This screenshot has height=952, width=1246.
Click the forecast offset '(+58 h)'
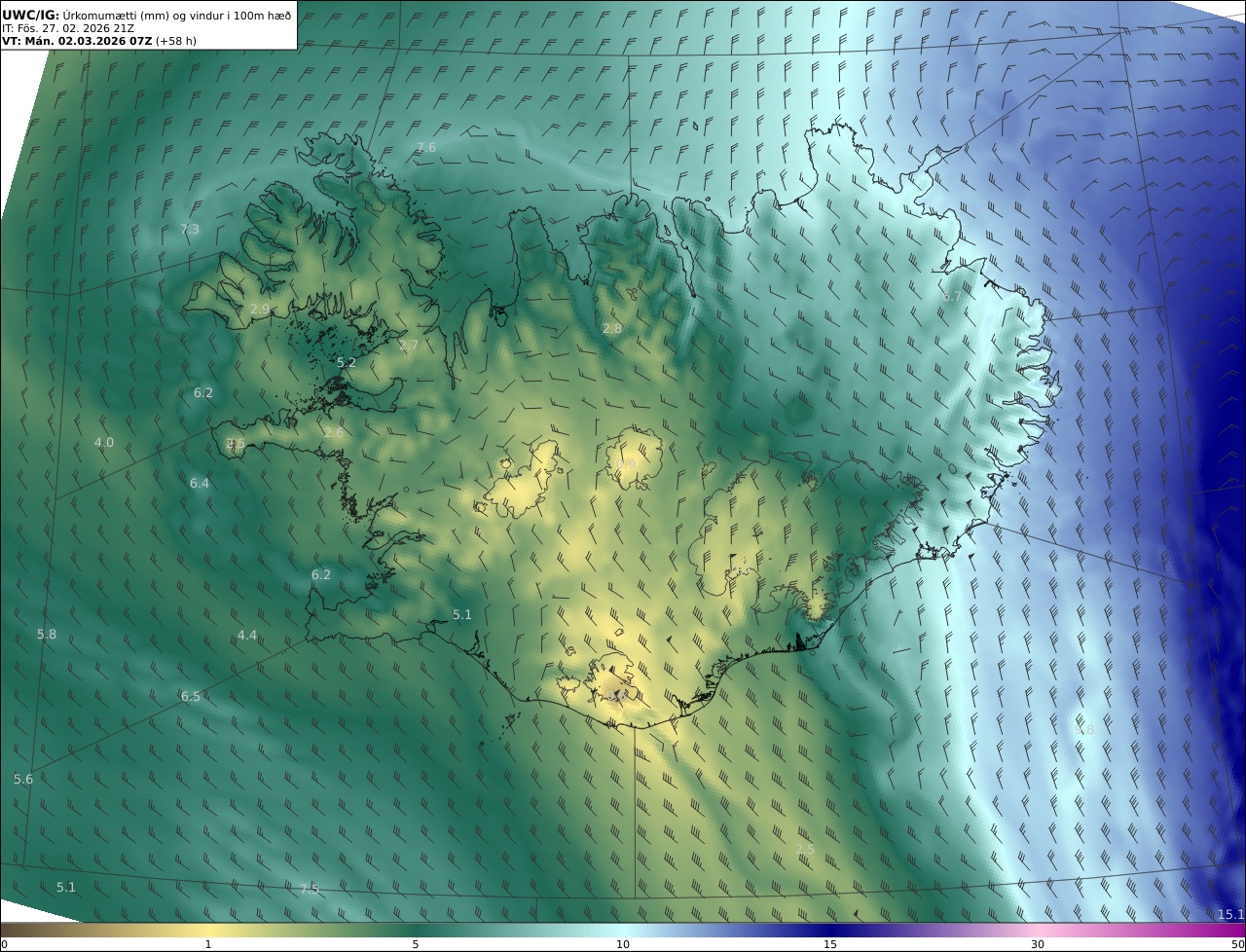coord(176,42)
